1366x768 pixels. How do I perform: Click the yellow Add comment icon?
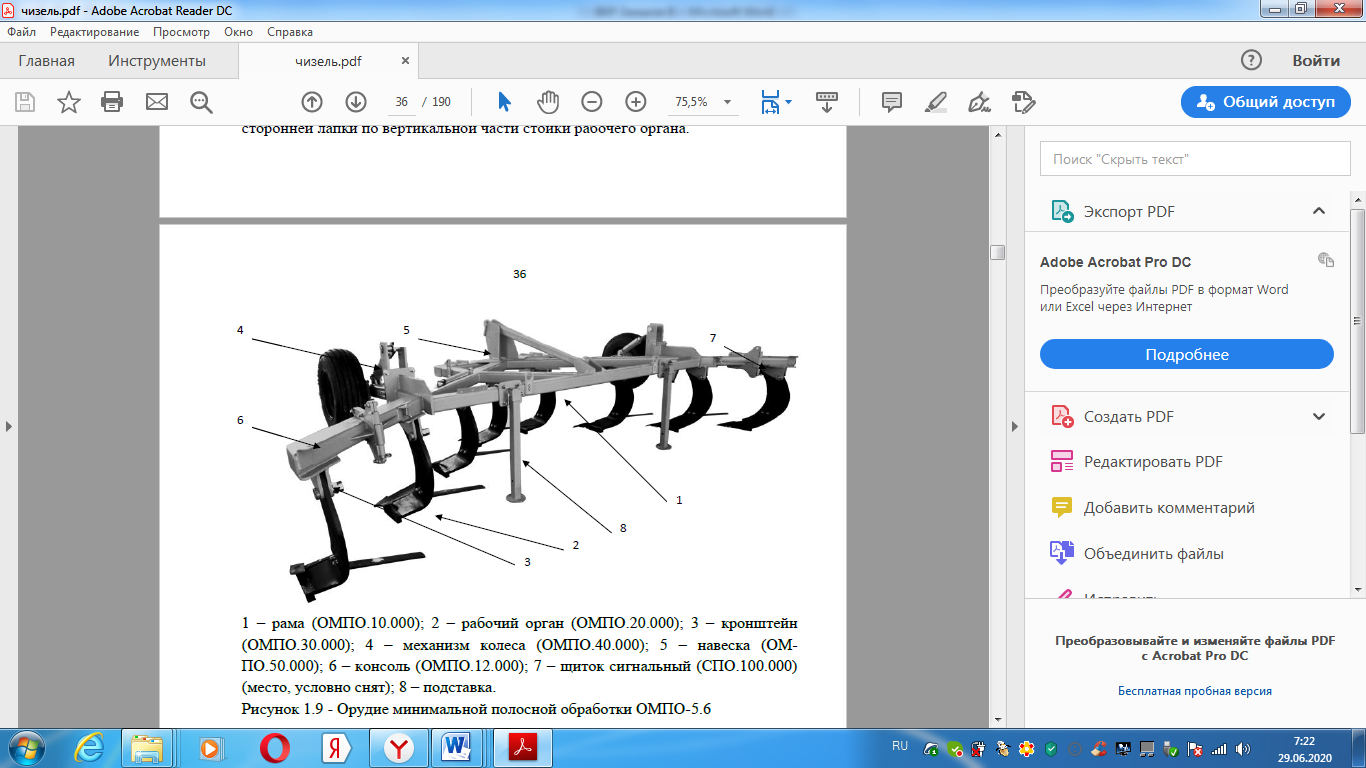pyautogui.click(x=1061, y=507)
